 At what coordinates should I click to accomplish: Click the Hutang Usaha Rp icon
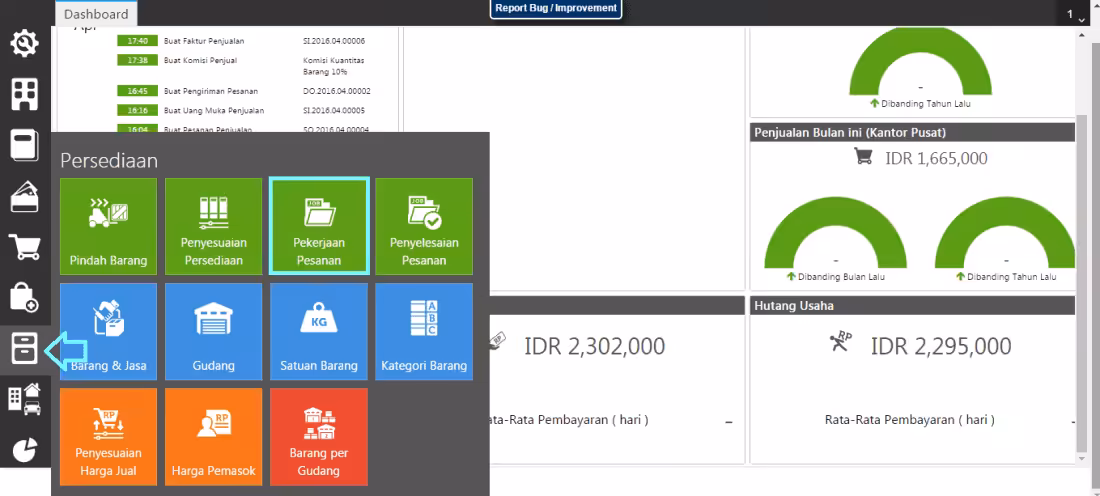840,341
